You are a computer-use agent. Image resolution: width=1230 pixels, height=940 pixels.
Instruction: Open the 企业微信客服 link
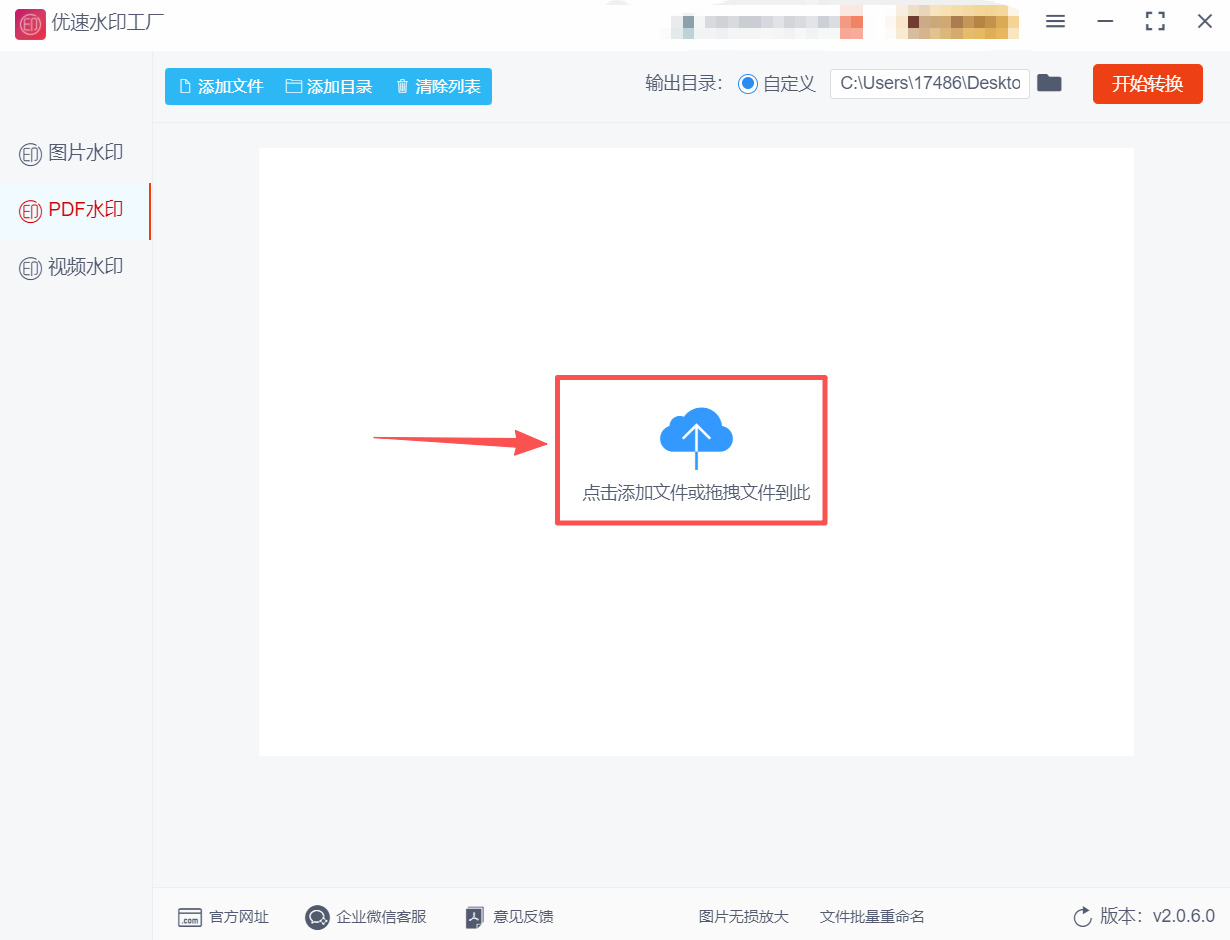click(366, 916)
